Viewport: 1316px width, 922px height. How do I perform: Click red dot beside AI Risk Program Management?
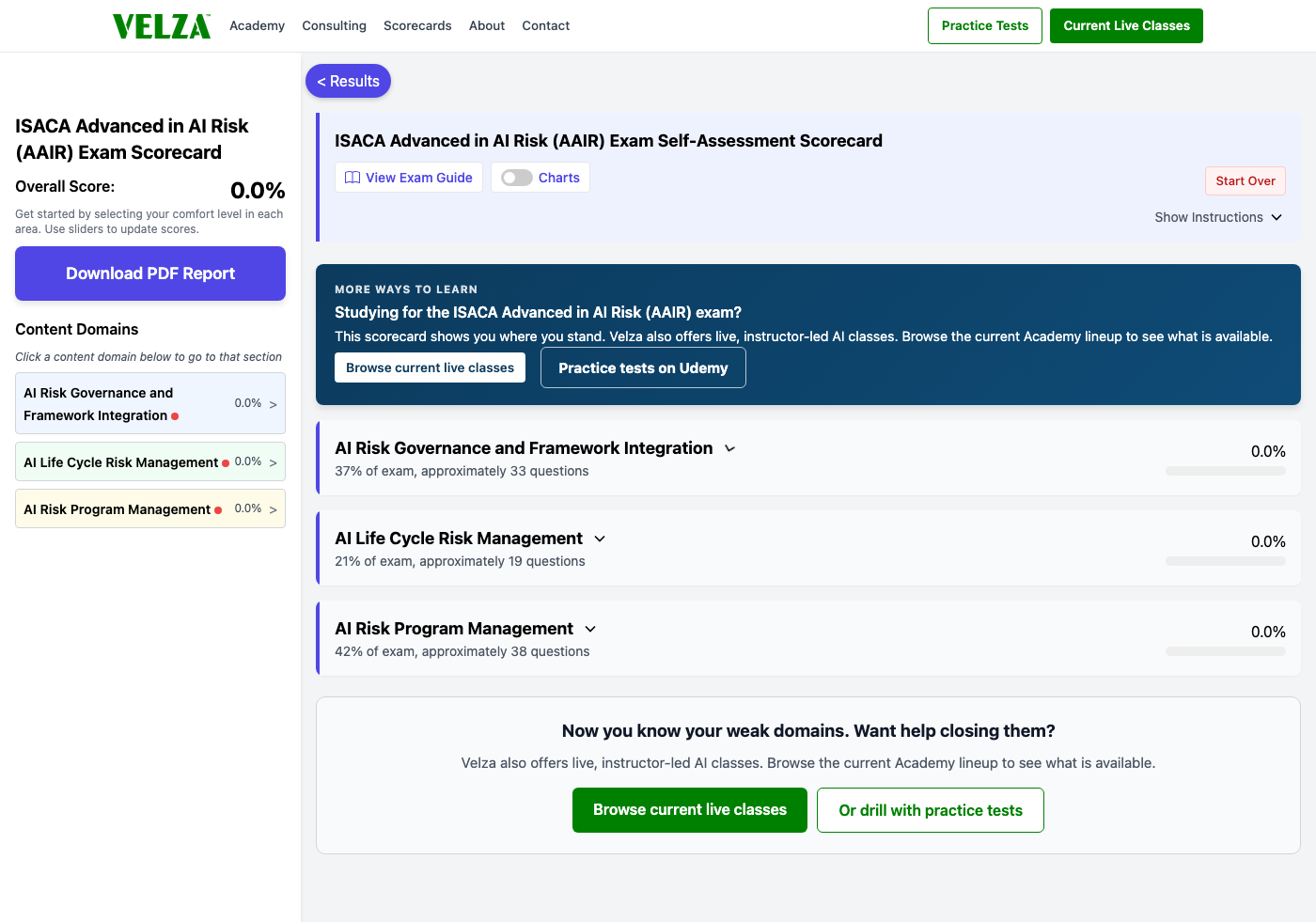pos(218,510)
